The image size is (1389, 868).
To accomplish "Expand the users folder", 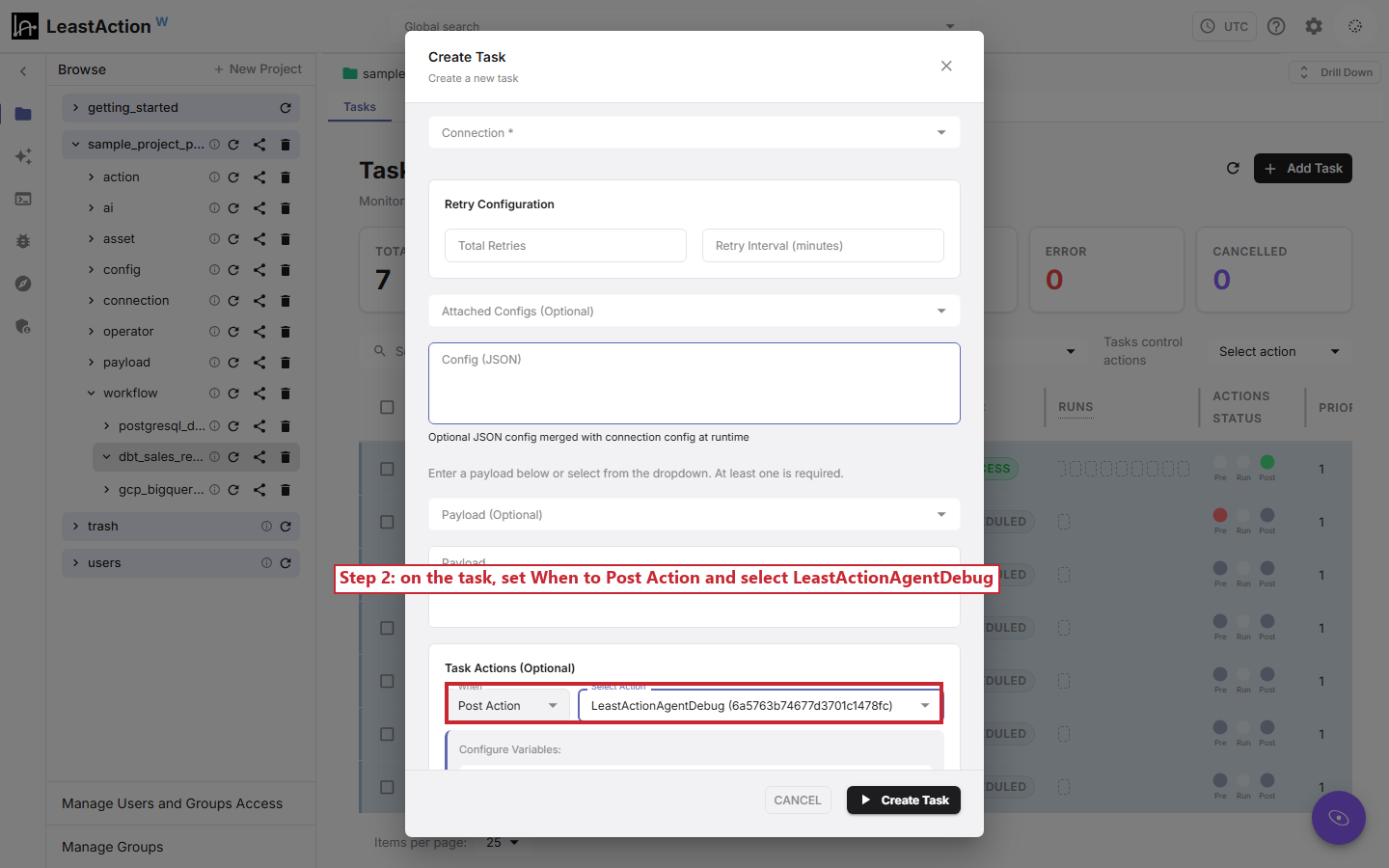I will coord(75,563).
